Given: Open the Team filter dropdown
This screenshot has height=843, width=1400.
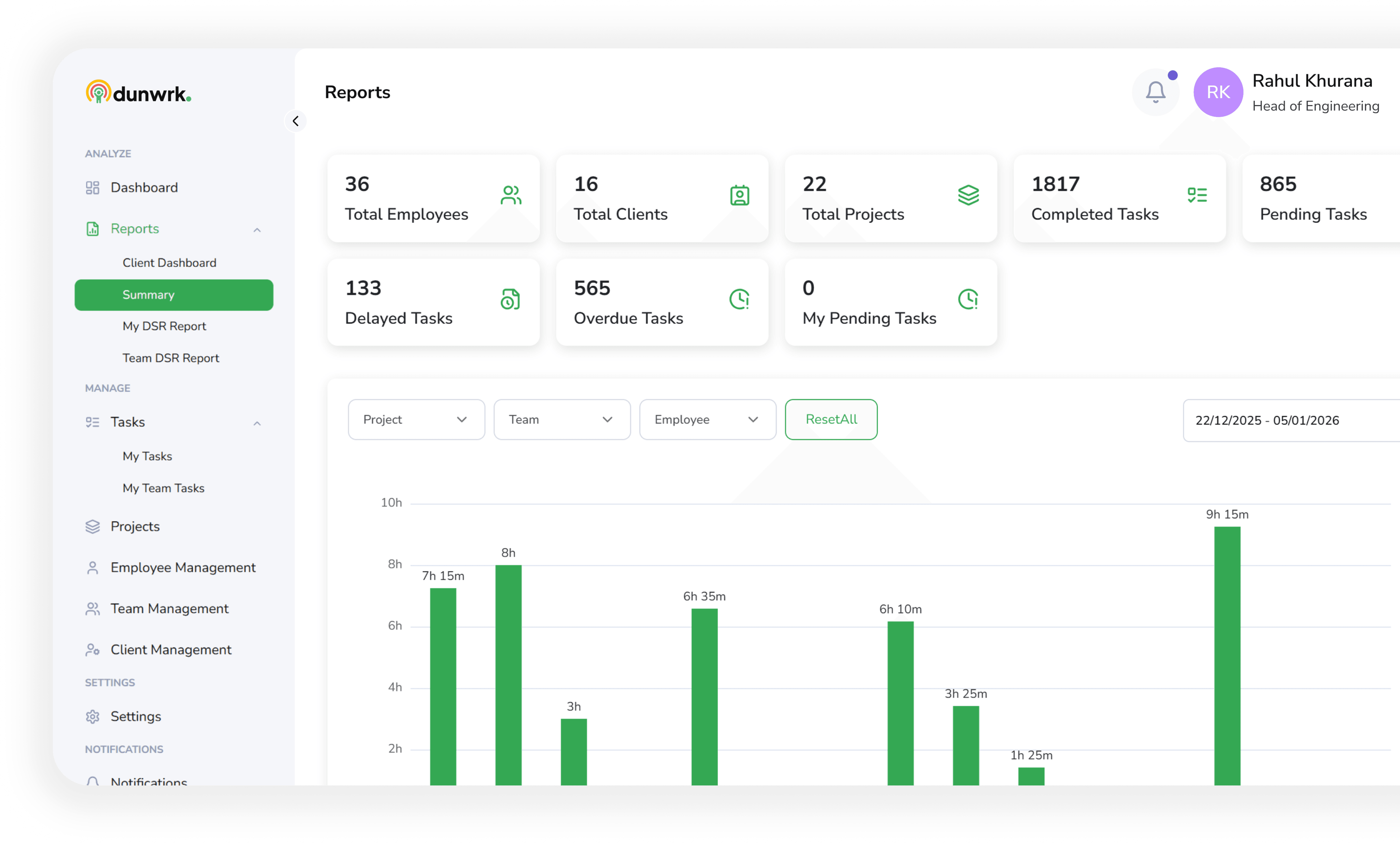Looking at the screenshot, I should [561, 420].
